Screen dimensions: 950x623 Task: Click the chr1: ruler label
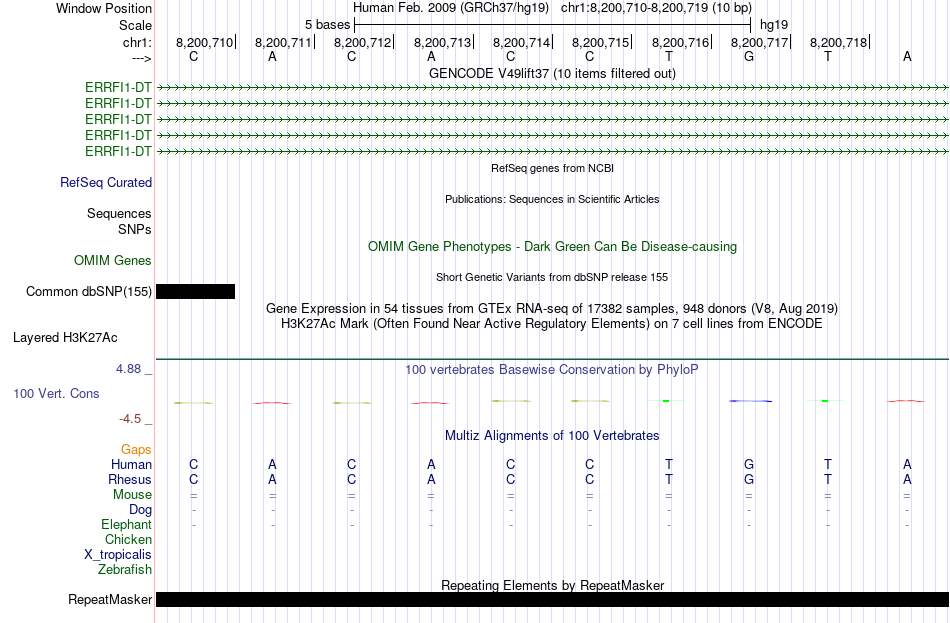point(137,42)
